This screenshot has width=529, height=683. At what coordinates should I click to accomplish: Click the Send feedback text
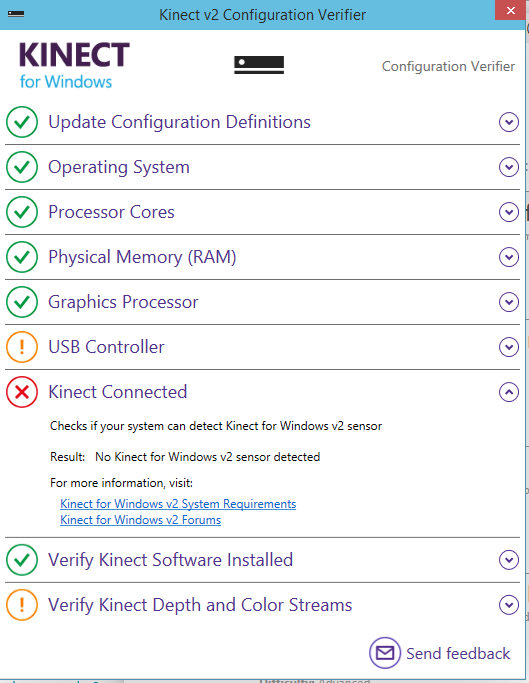[x=458, y=653]
